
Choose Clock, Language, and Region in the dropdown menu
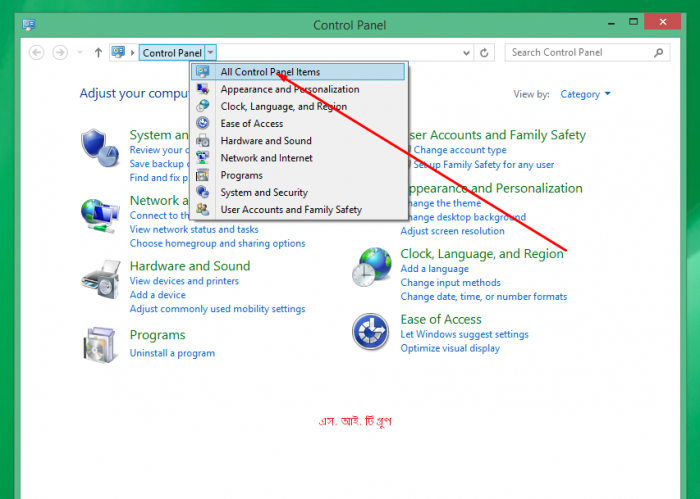pos(298,106)
